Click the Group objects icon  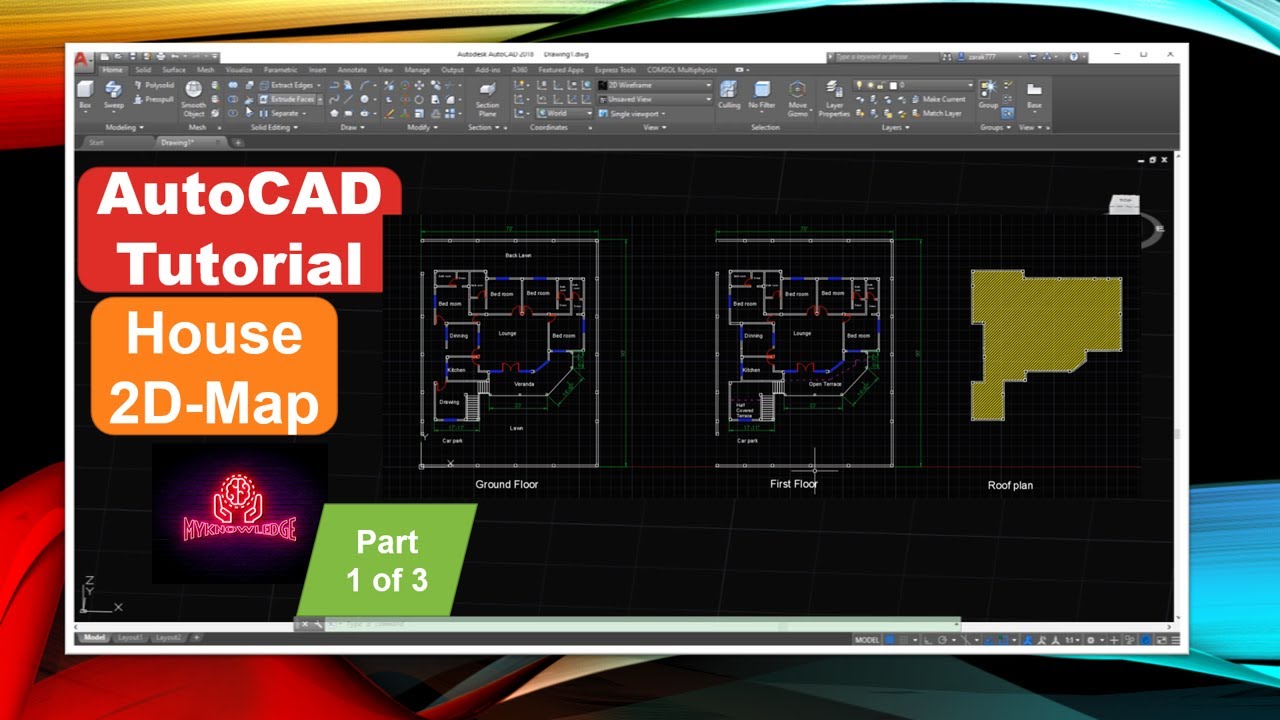[x=988, y=94]
